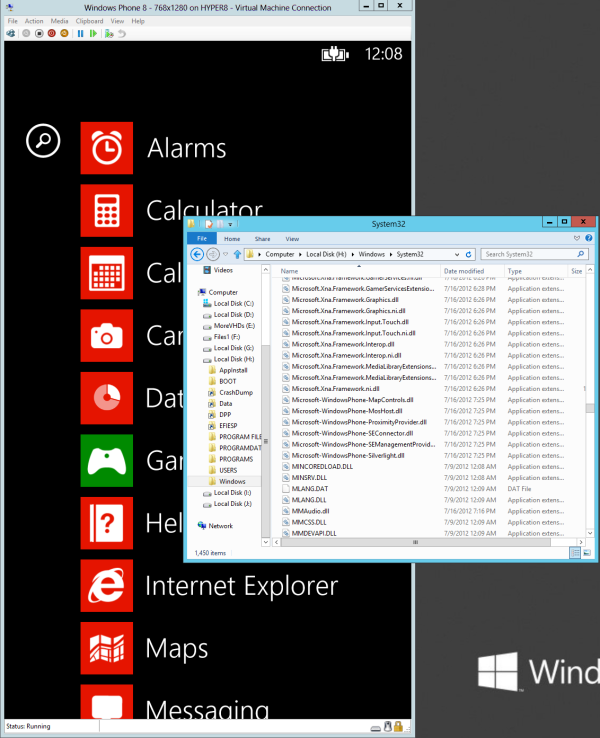Click the horizontal scrollbar of file list
Image resolution: width=600 pixels, height=738 pixels.
(416, 542)
